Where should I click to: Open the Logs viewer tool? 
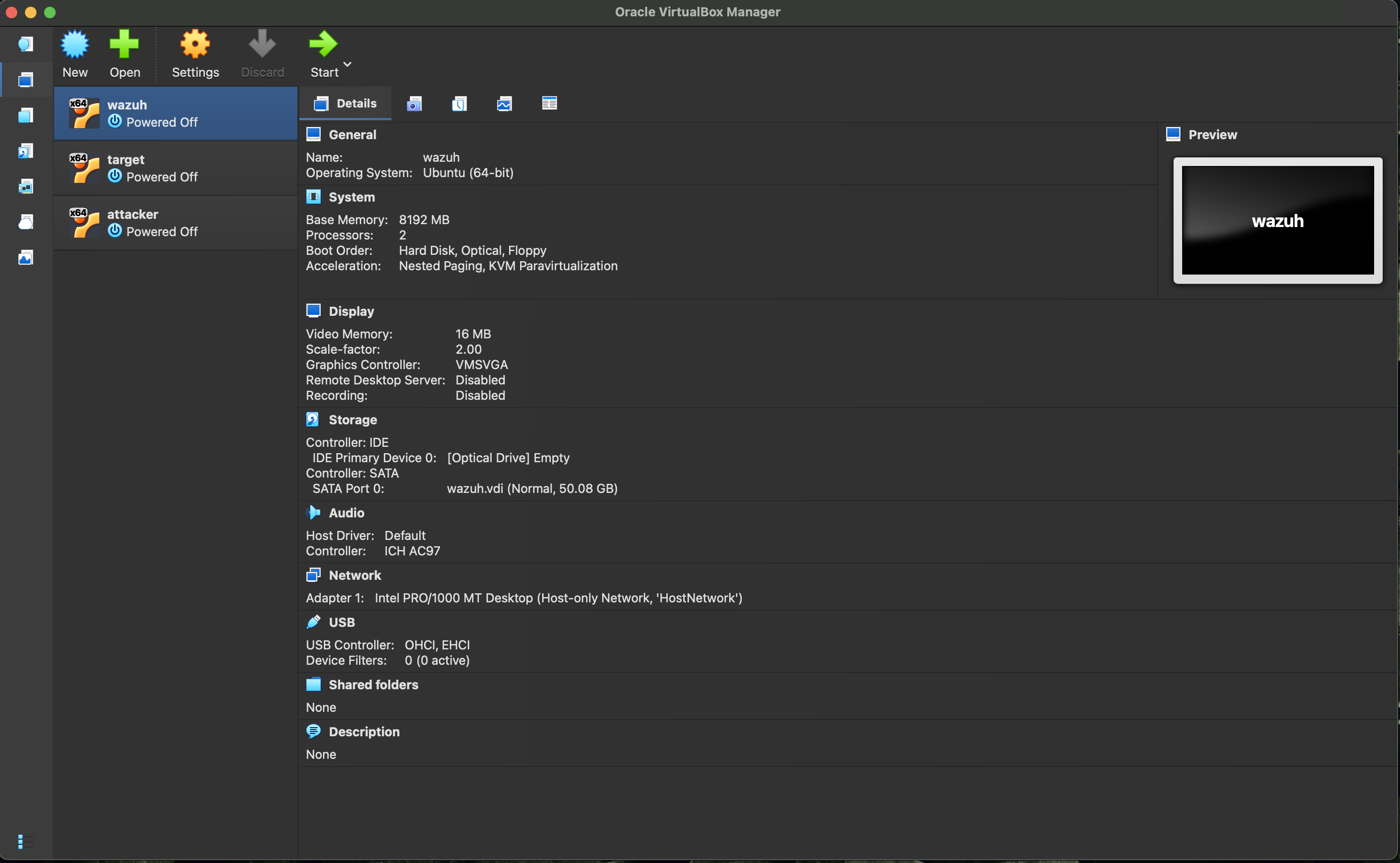coord(459,103)
